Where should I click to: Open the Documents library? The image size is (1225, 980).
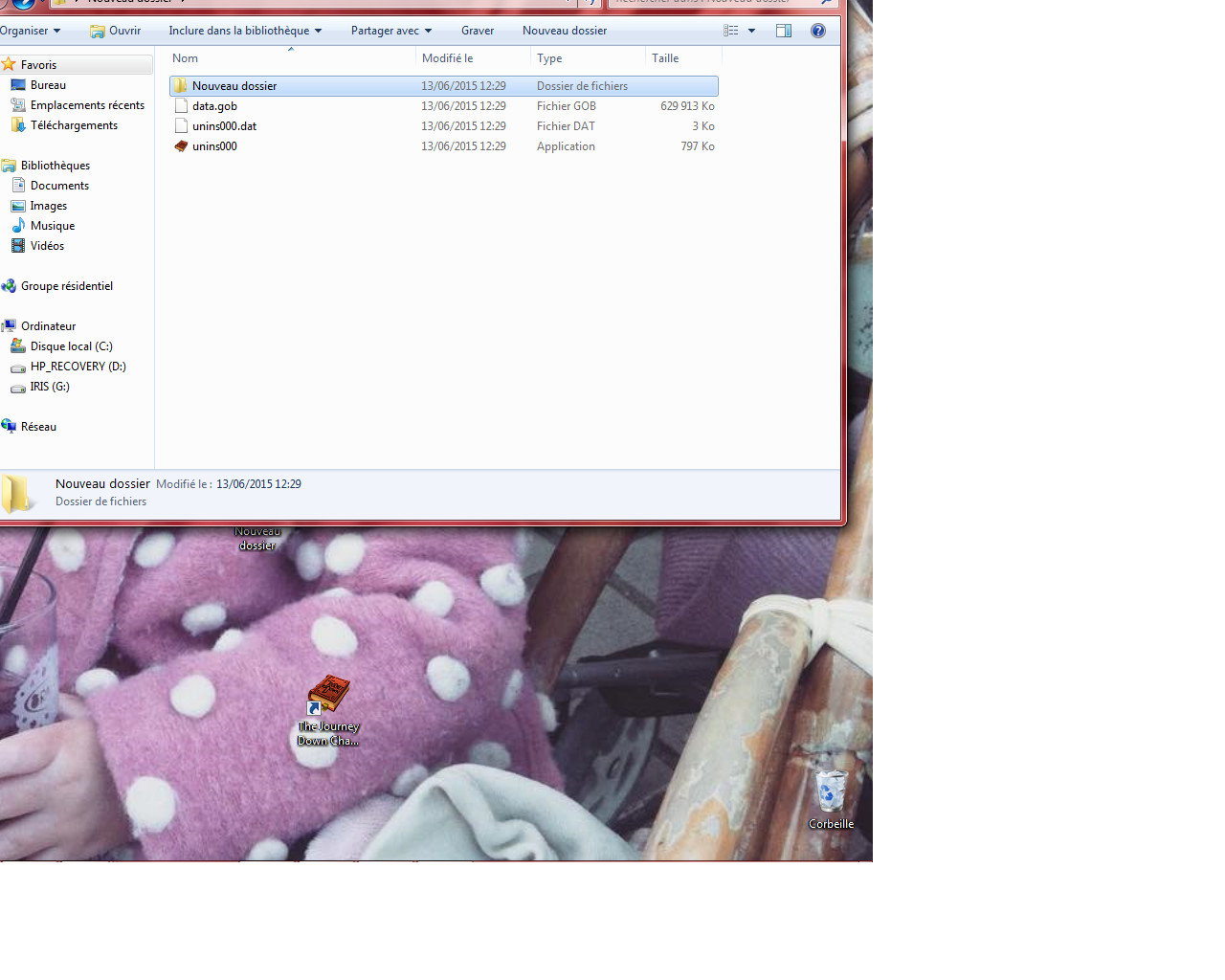(x=59, y=186)
